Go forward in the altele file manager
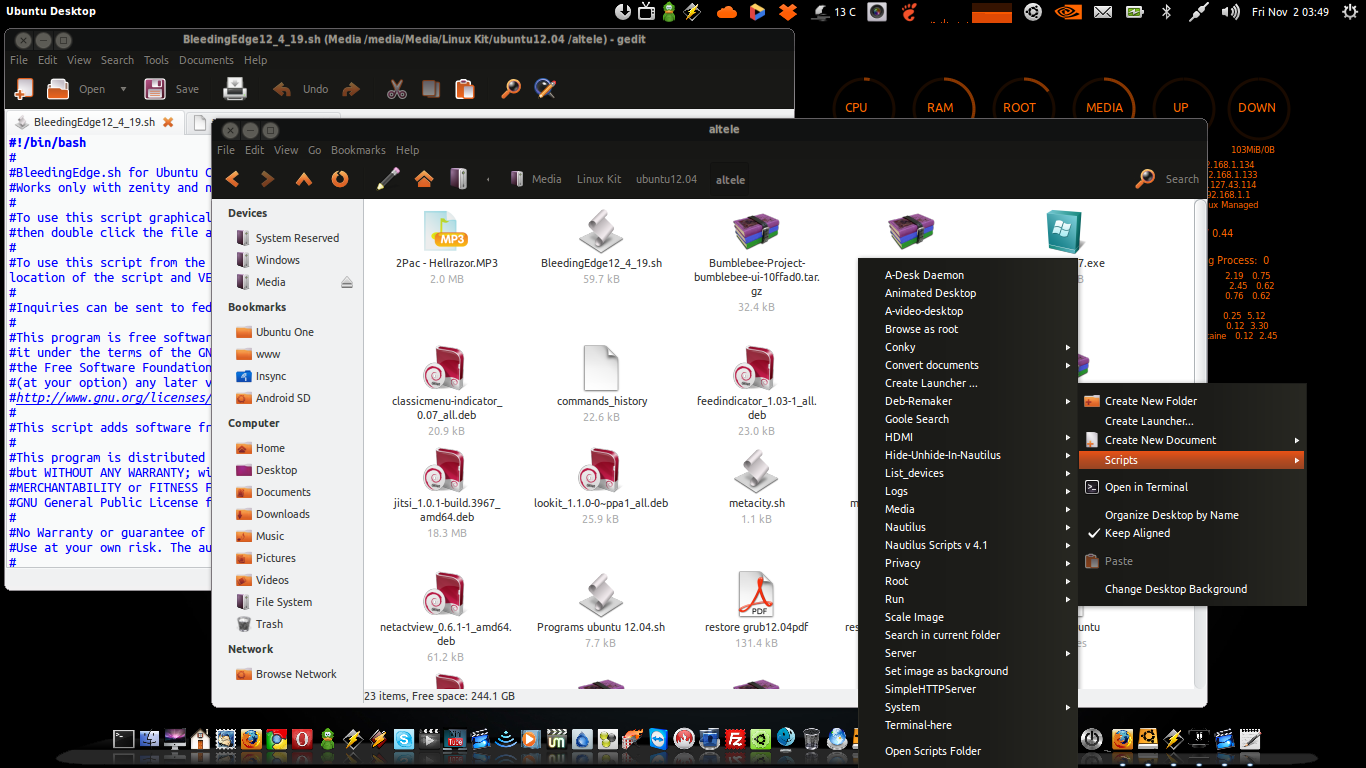1366x768 pixels. tap(267, 179)
